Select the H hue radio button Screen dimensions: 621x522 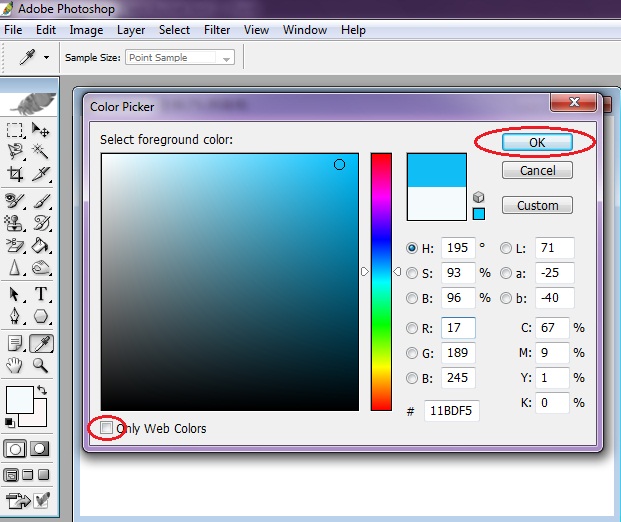pos(412,248)
